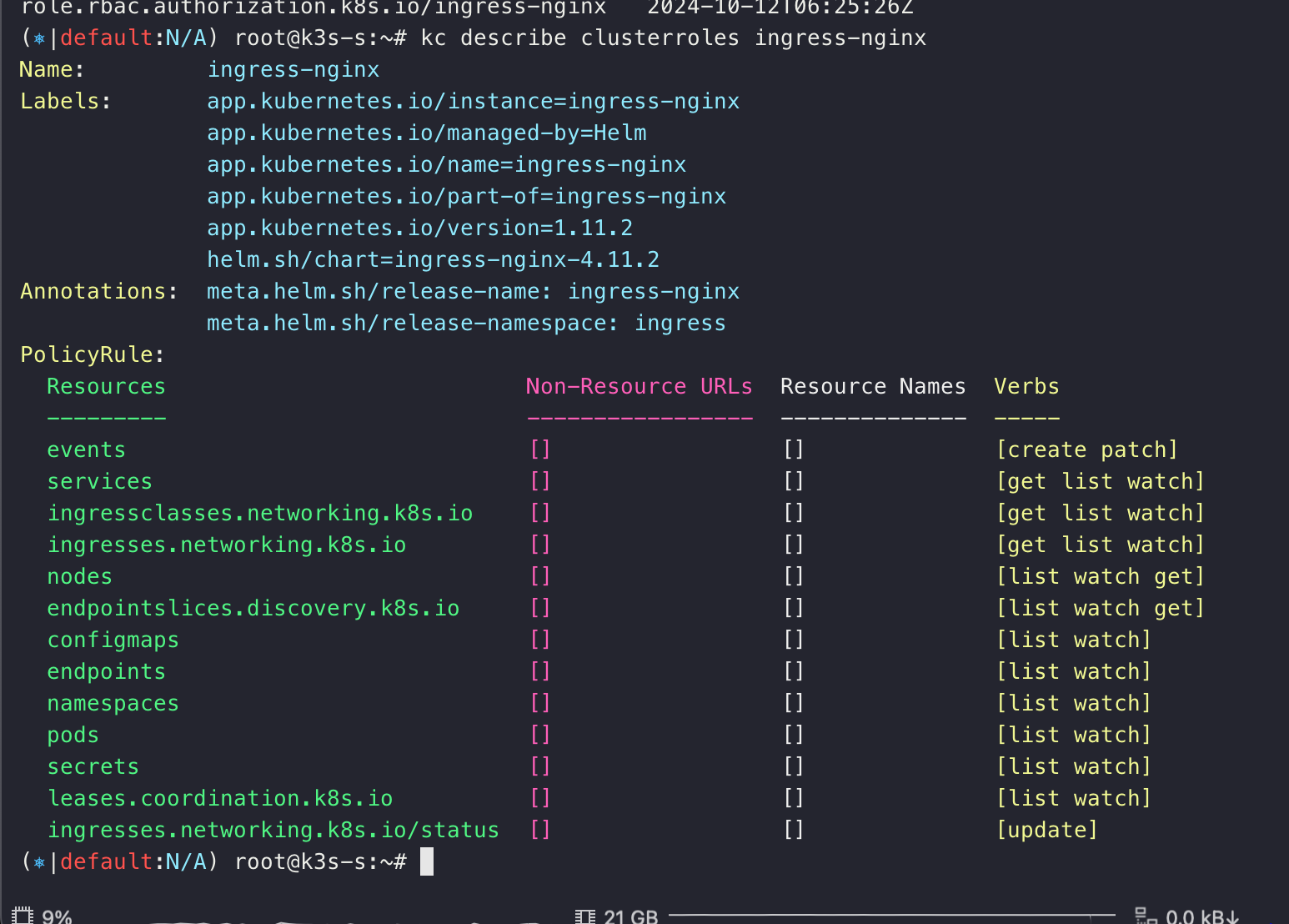Image resolution: width=1289 pixels, height=924 pixels.
Task: Click the 'nodes' resource row
Action: (x=80, y=577)
